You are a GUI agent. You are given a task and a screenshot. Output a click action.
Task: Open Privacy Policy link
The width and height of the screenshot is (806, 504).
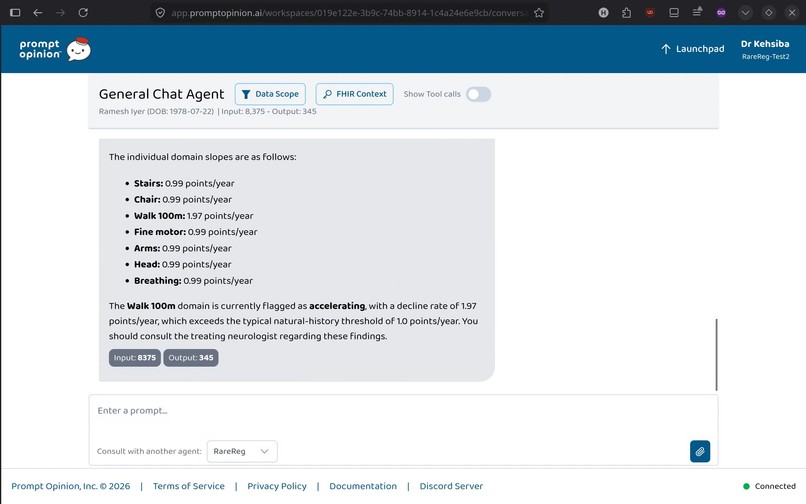pyautogui.click(x=277, y=486)
